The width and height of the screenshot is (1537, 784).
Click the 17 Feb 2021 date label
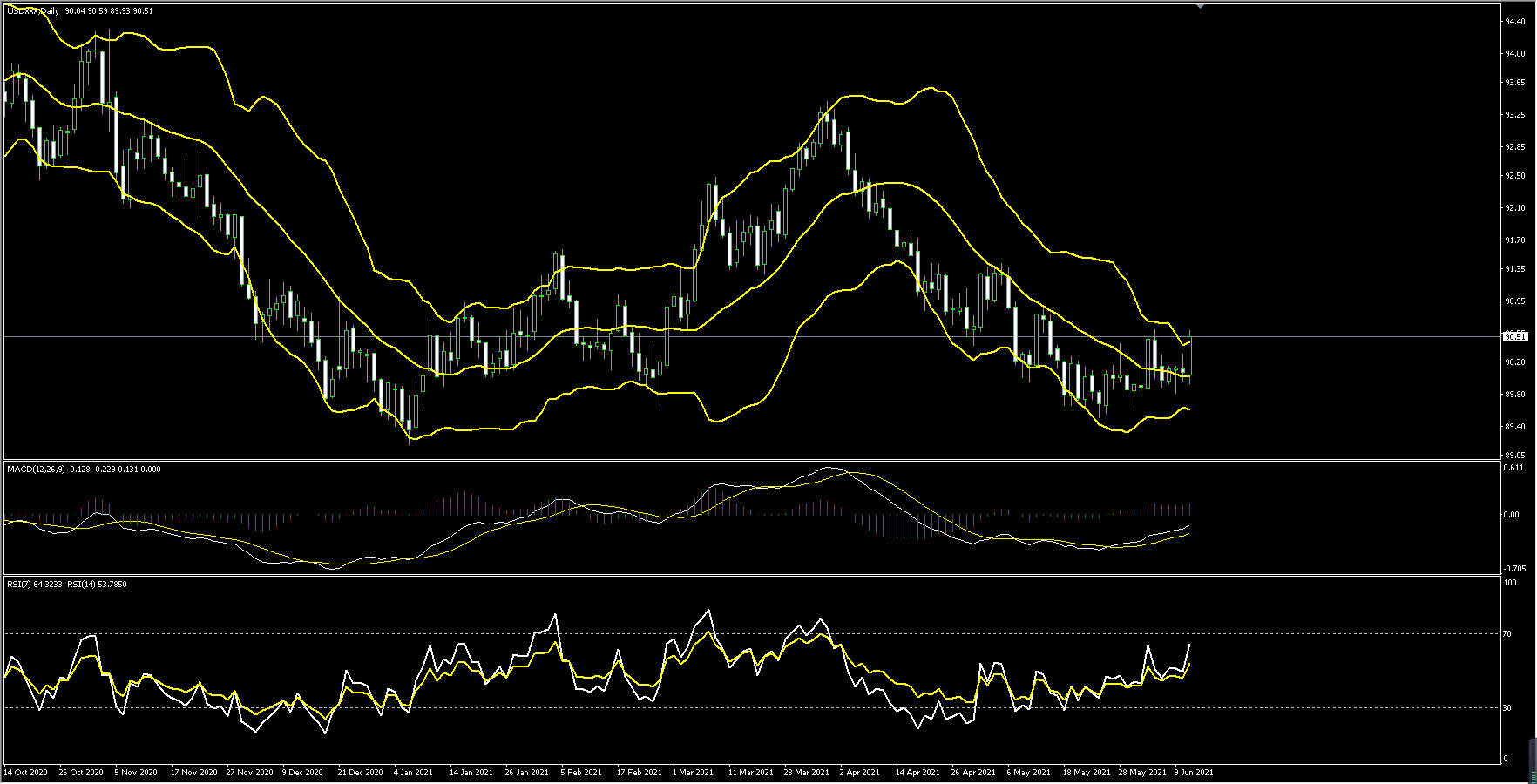pos(639,773)
